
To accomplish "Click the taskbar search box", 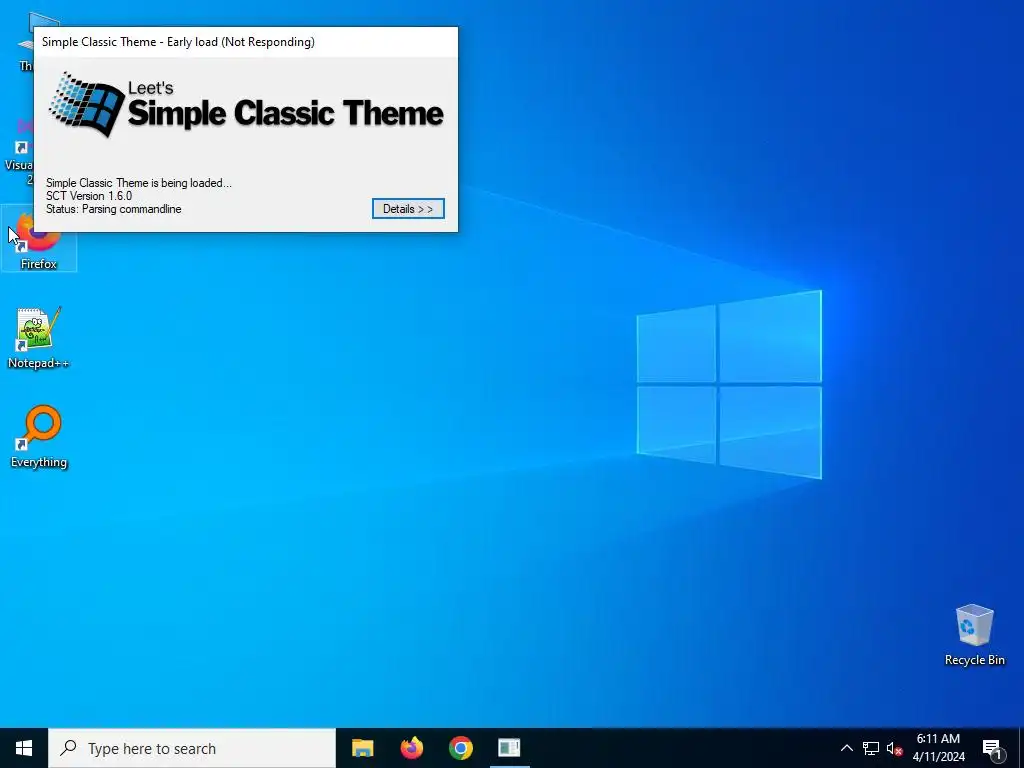I will (192, 748).
